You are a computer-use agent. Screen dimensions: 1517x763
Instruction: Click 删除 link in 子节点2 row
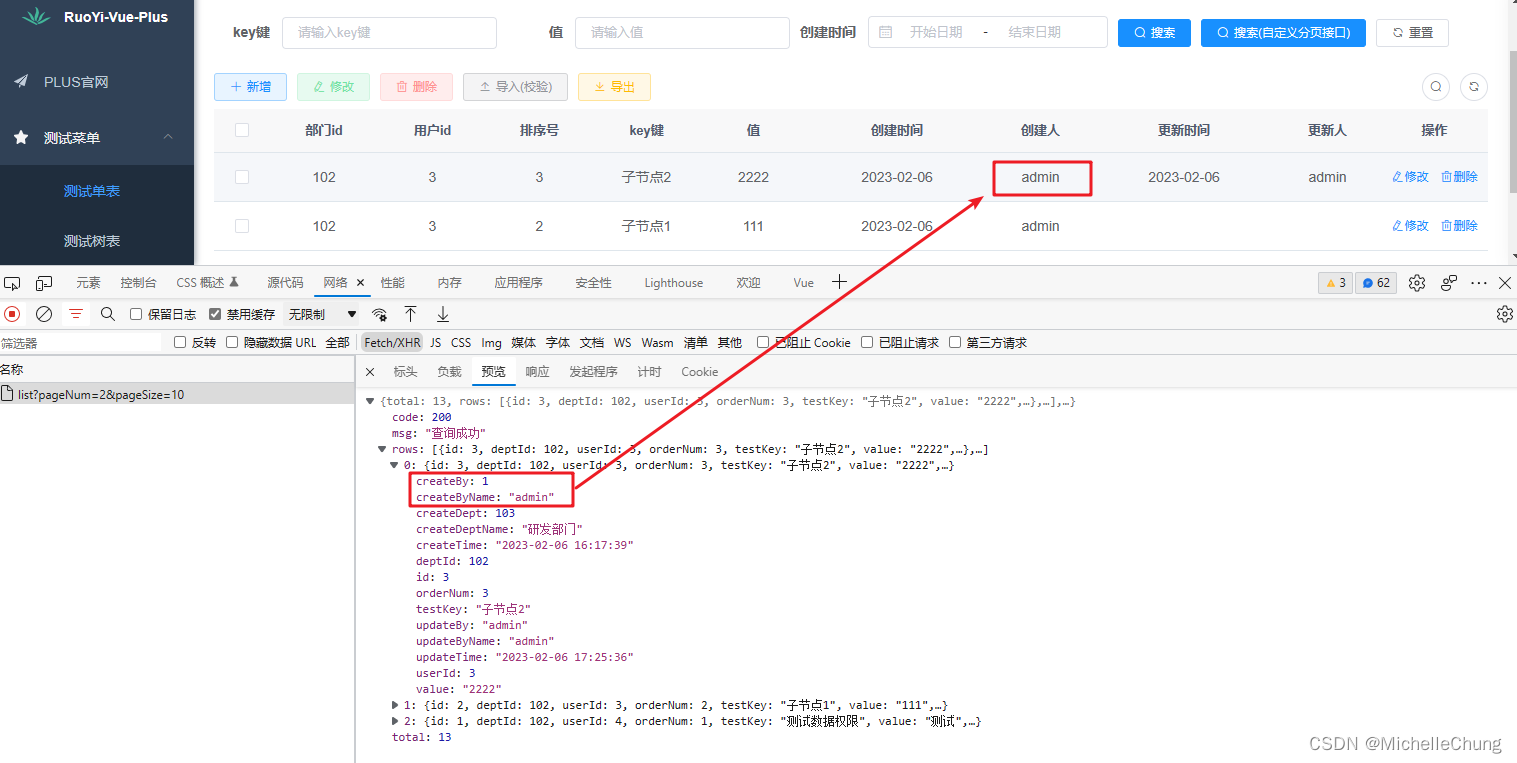1459,177
